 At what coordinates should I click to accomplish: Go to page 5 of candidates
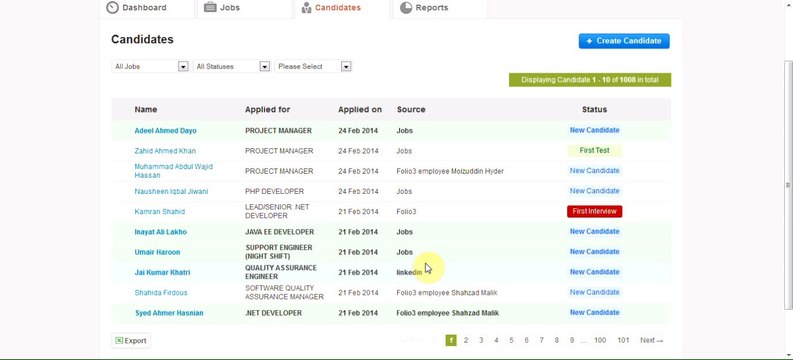coord(511,340)
